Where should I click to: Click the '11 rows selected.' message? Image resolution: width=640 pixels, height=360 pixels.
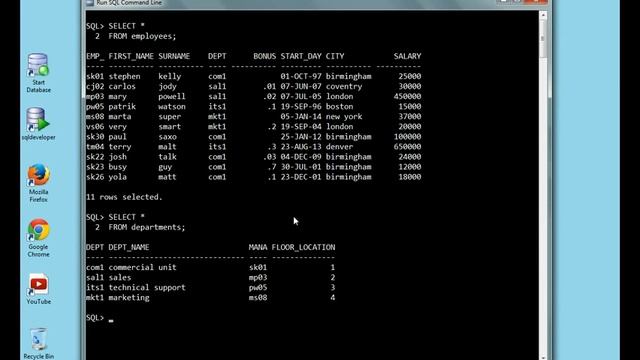pyautogui.click(x=124, y=197)
